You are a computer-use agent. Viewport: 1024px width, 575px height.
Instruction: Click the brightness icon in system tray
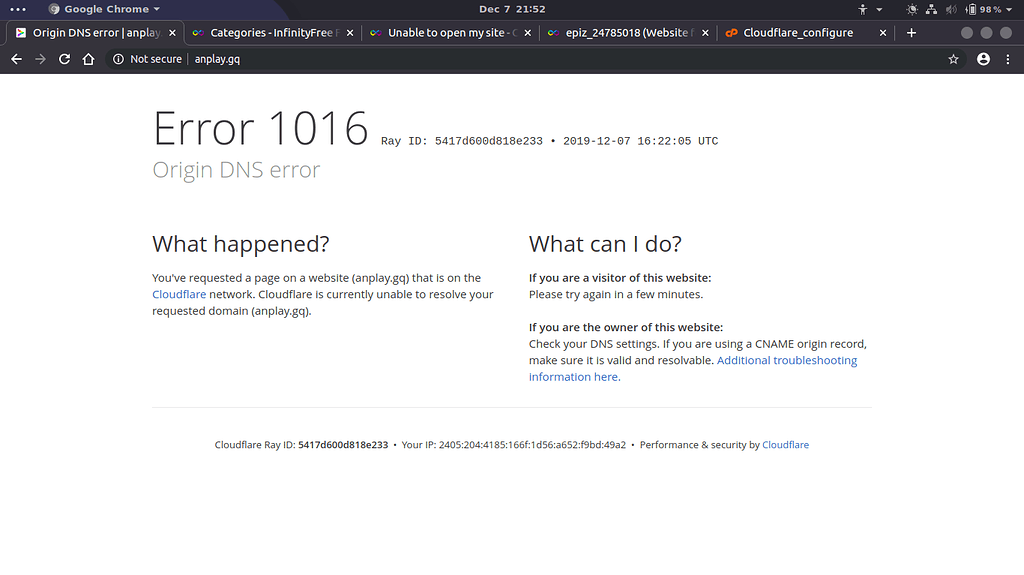pos(912,9)
